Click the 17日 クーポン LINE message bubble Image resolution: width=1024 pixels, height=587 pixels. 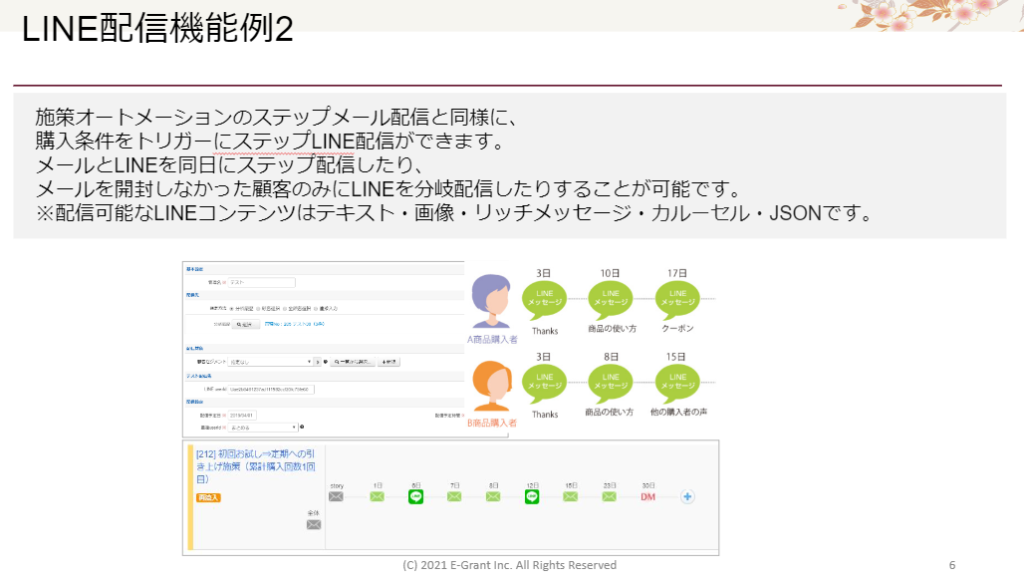point(677,297)
